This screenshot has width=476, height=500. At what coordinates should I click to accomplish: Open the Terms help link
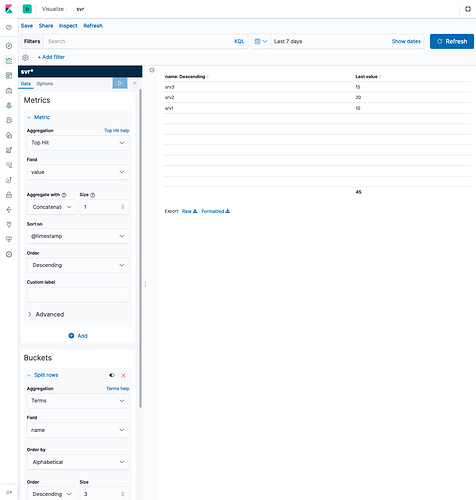pyautogui.click(x=118, y=389)
